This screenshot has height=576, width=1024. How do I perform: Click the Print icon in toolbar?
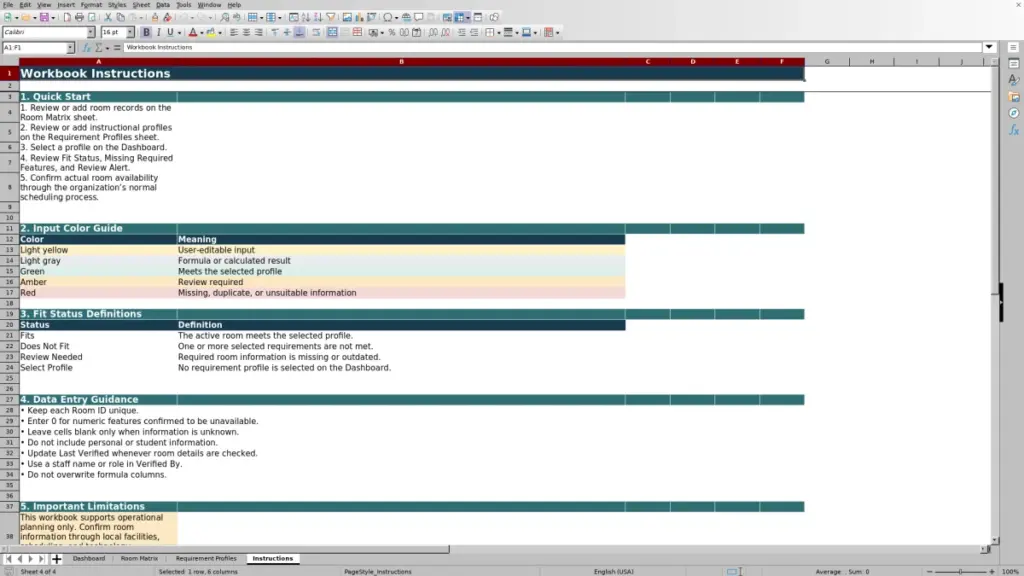click(79, 17)
